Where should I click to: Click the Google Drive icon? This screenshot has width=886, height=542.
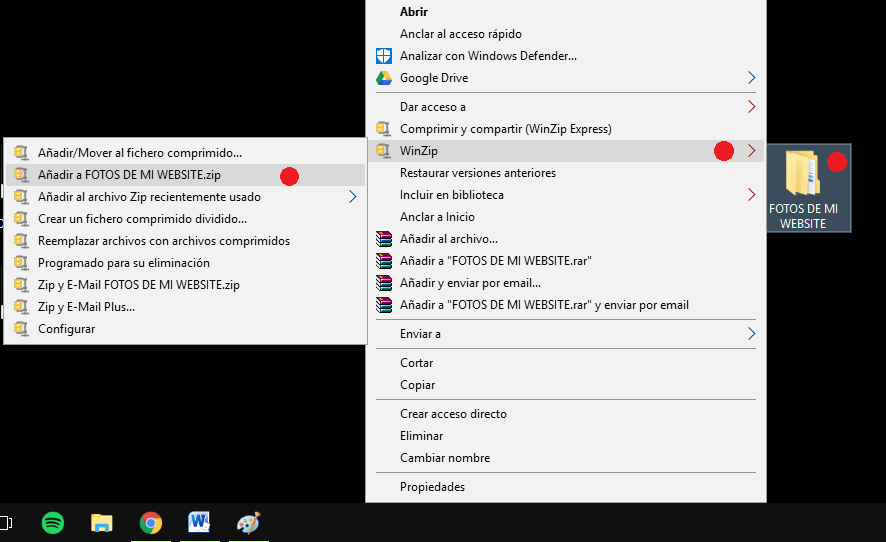pos(384,78)
